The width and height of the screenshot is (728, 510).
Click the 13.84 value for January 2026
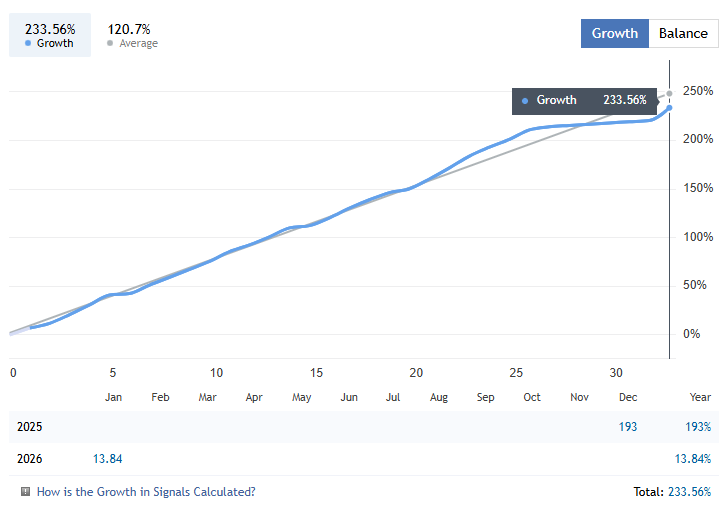107,458
